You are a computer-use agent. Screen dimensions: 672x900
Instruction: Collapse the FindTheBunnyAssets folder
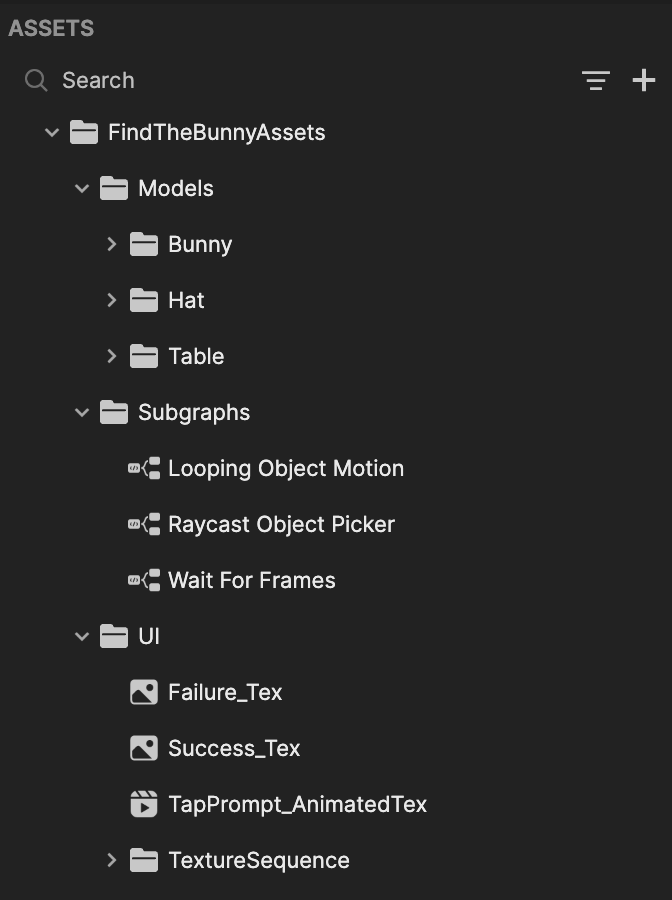click(x=52, y=133)
